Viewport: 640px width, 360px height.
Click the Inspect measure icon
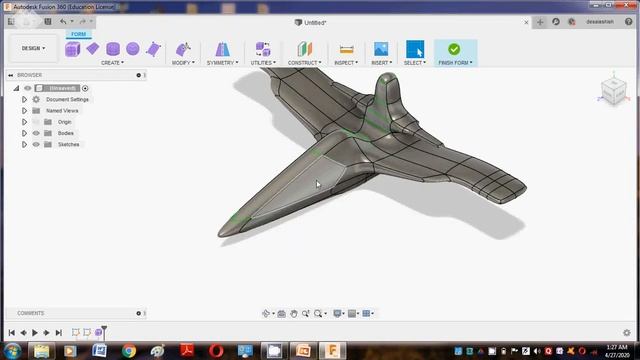tap(346, 50)
